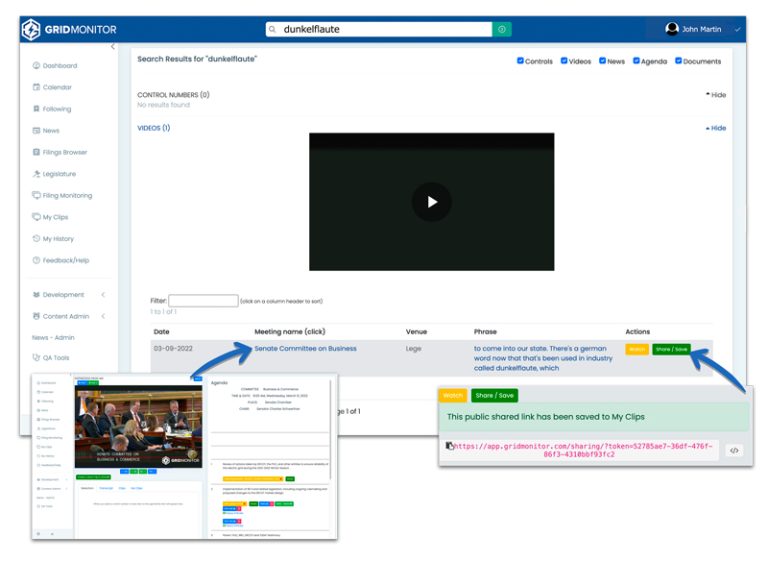
Task: Toggle the Agenda checkbox filter
Action: (x=636, y=61)
